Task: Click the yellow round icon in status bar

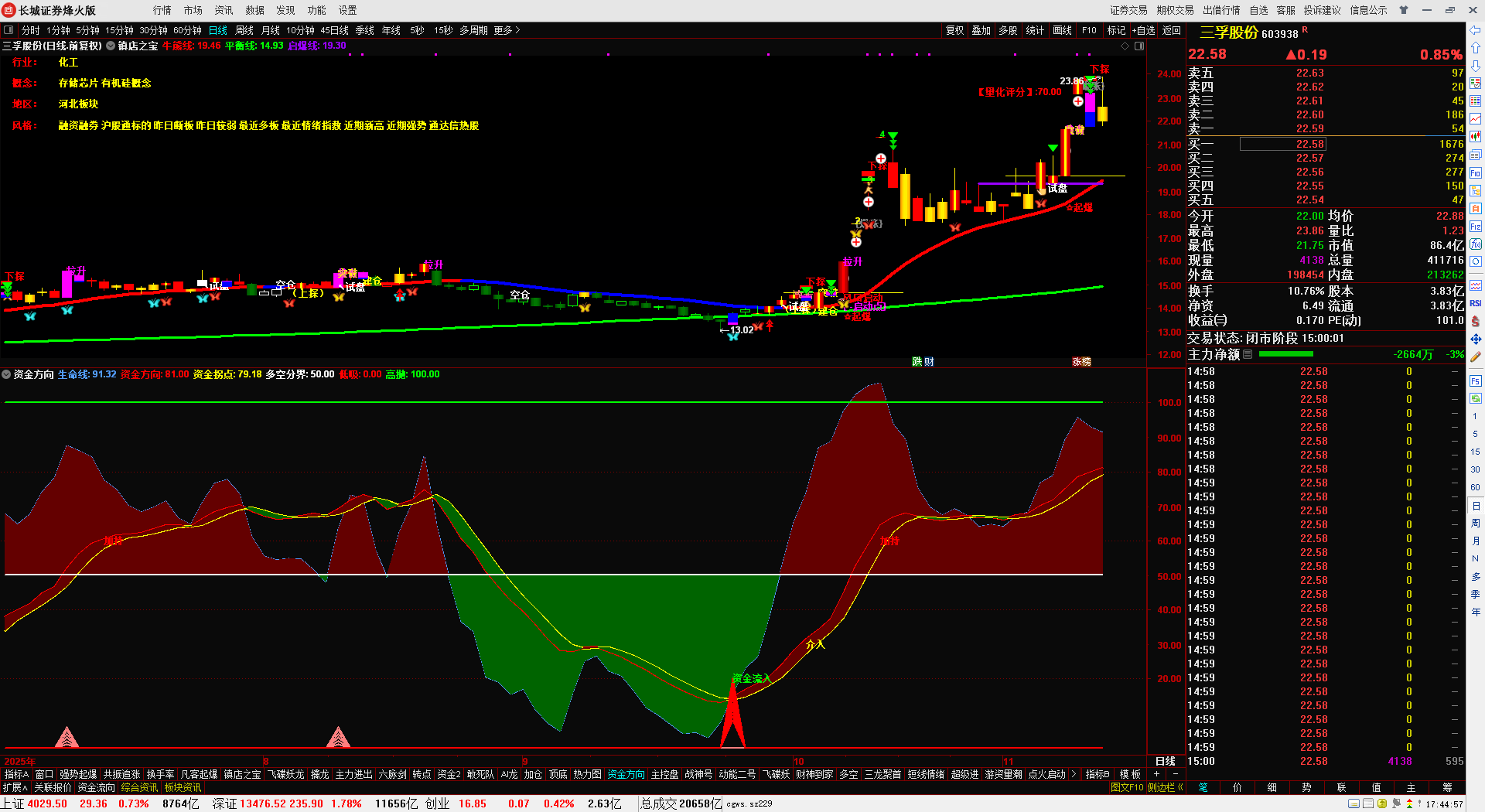Action: (x=1382, y=803)
